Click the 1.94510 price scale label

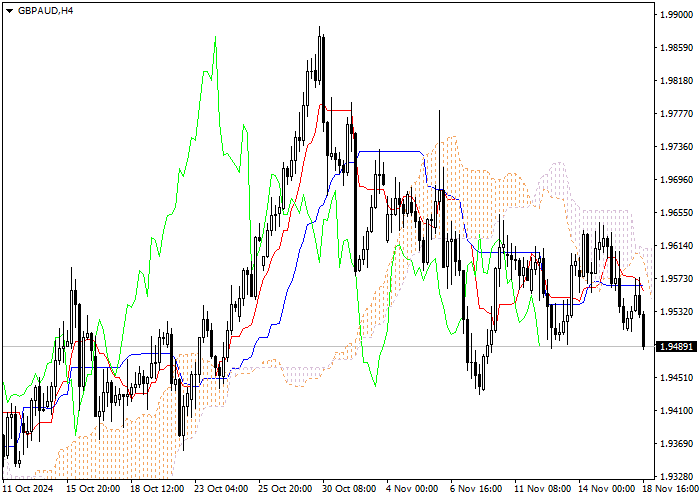(677, 378)
